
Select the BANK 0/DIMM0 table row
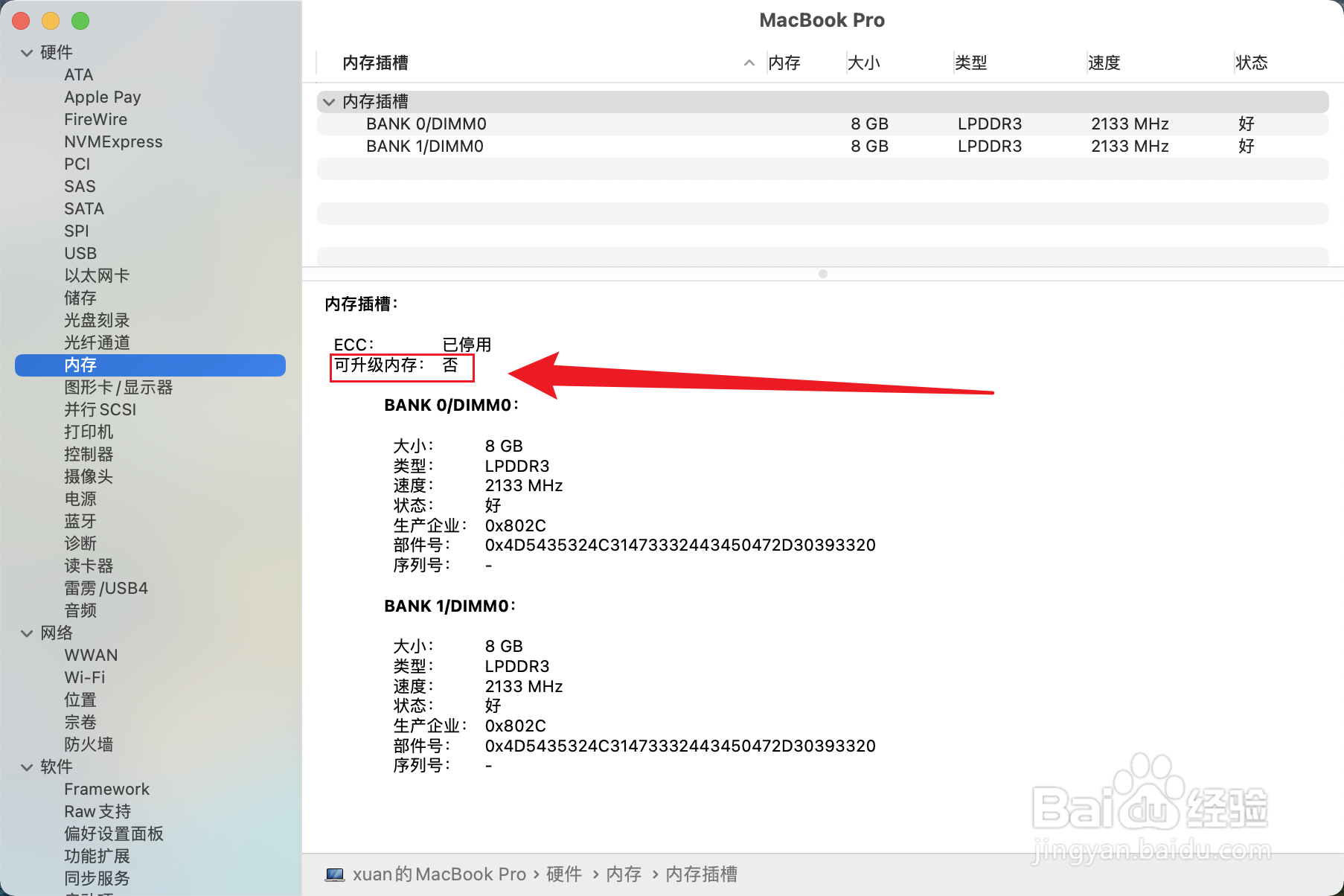[x=823, y=124]
